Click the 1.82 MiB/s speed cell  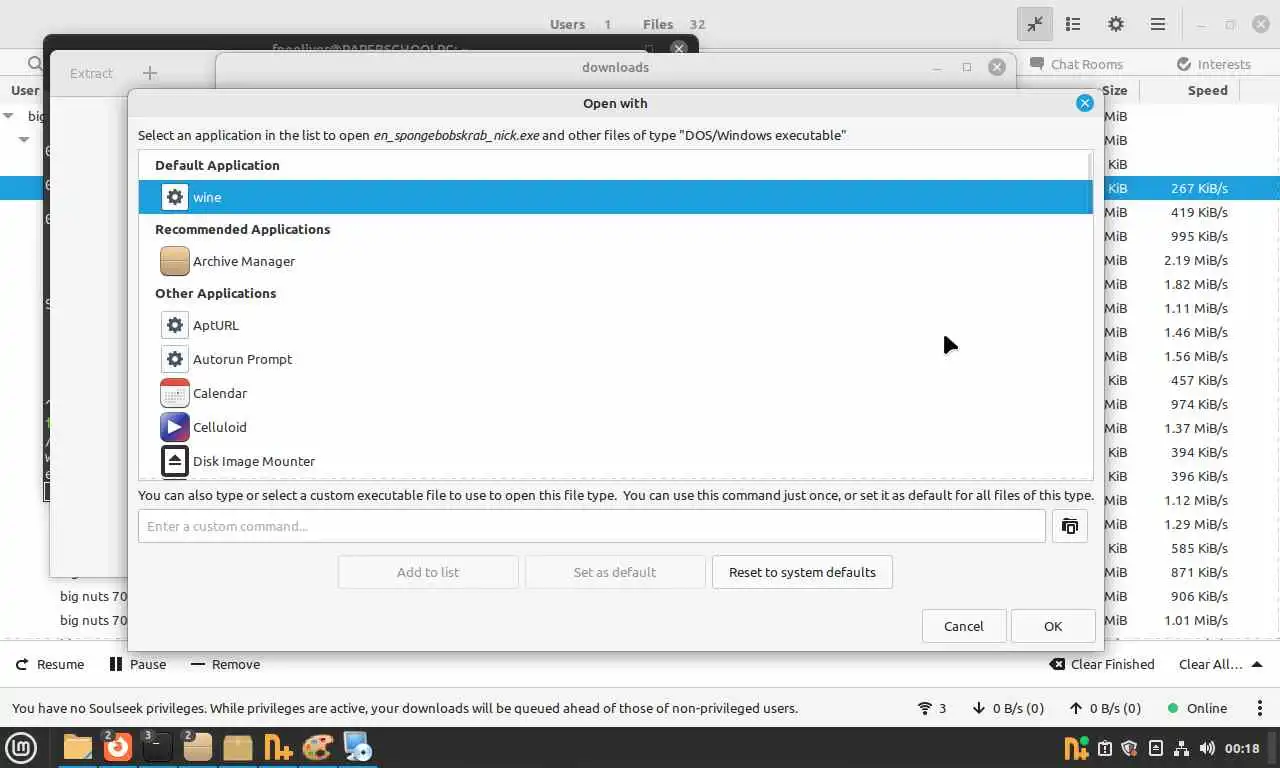click(1196, 284)
